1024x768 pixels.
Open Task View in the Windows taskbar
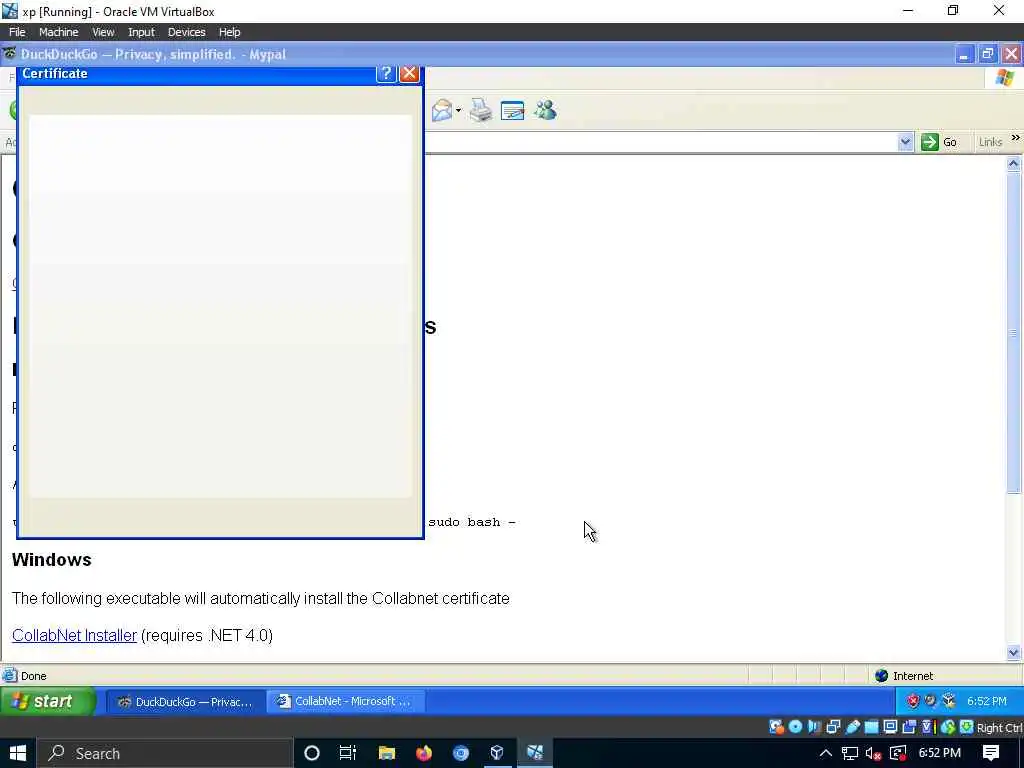pos(348,753)
